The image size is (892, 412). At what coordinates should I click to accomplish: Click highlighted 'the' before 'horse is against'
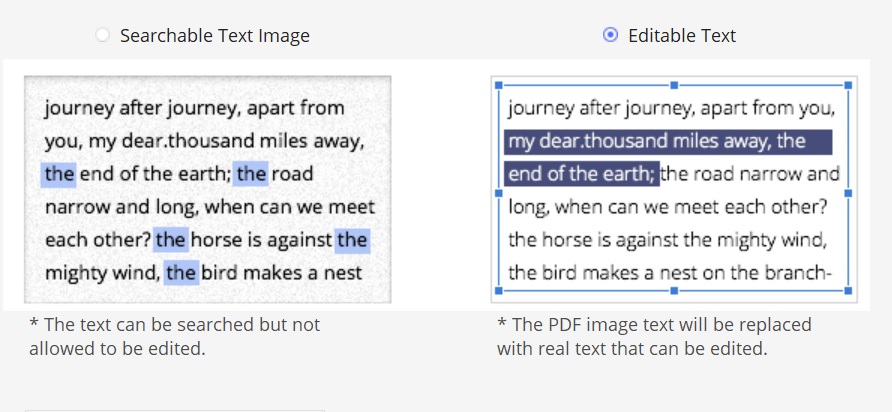click(171, 240)
